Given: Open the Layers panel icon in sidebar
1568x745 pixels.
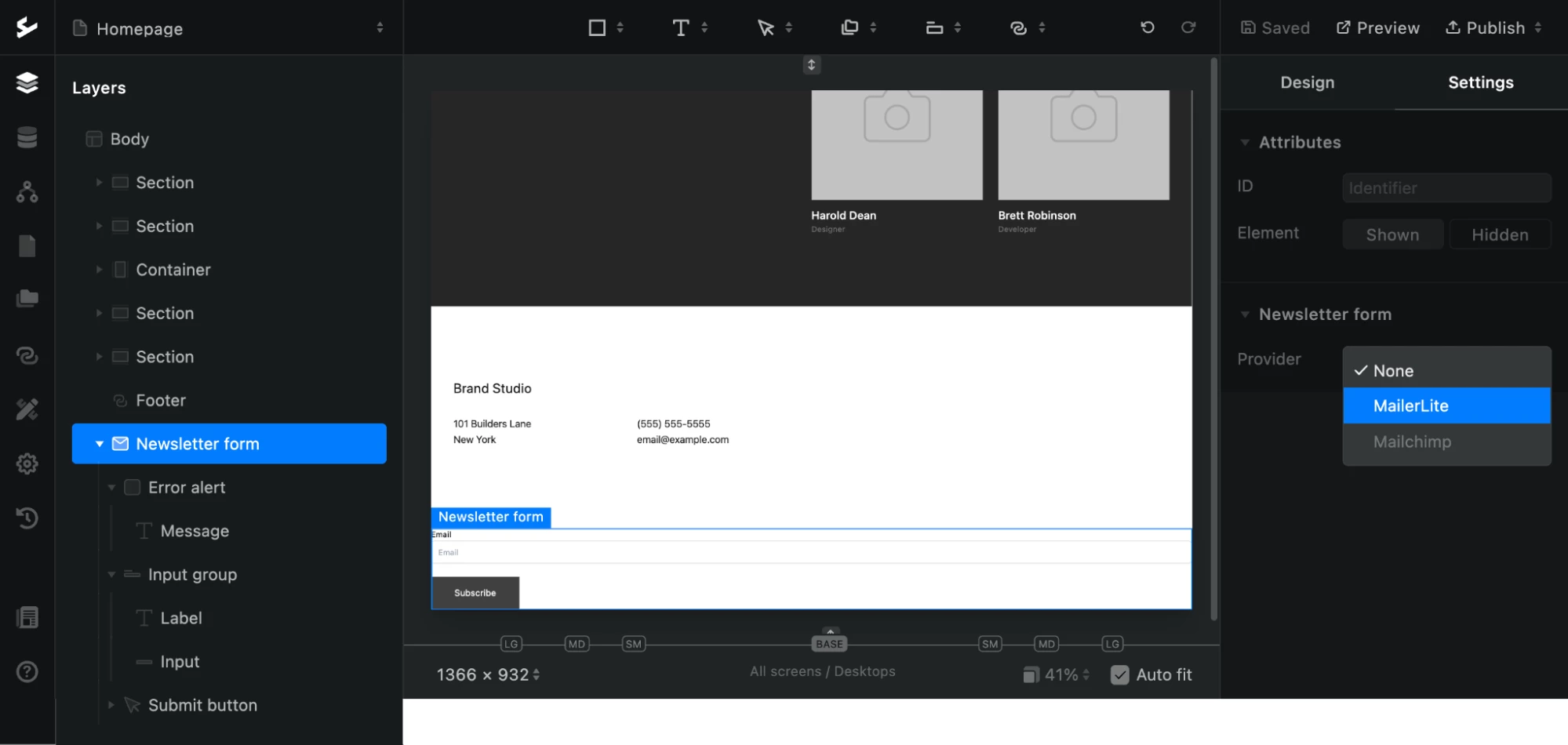Looking at the screenshot, I should [27, 82].
